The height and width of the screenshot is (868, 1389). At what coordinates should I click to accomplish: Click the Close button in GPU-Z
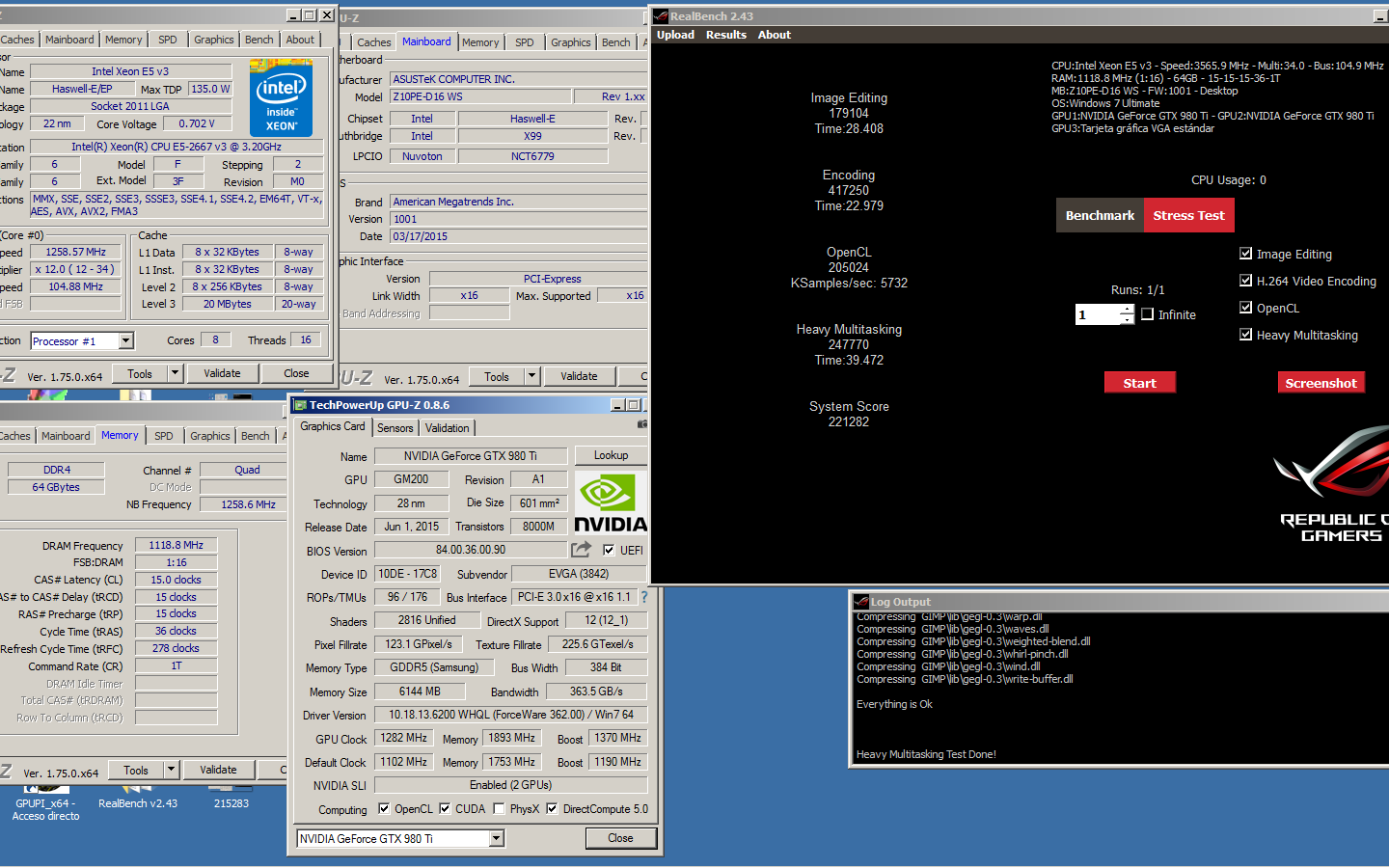pyautogui.click(x=620, y=838)
